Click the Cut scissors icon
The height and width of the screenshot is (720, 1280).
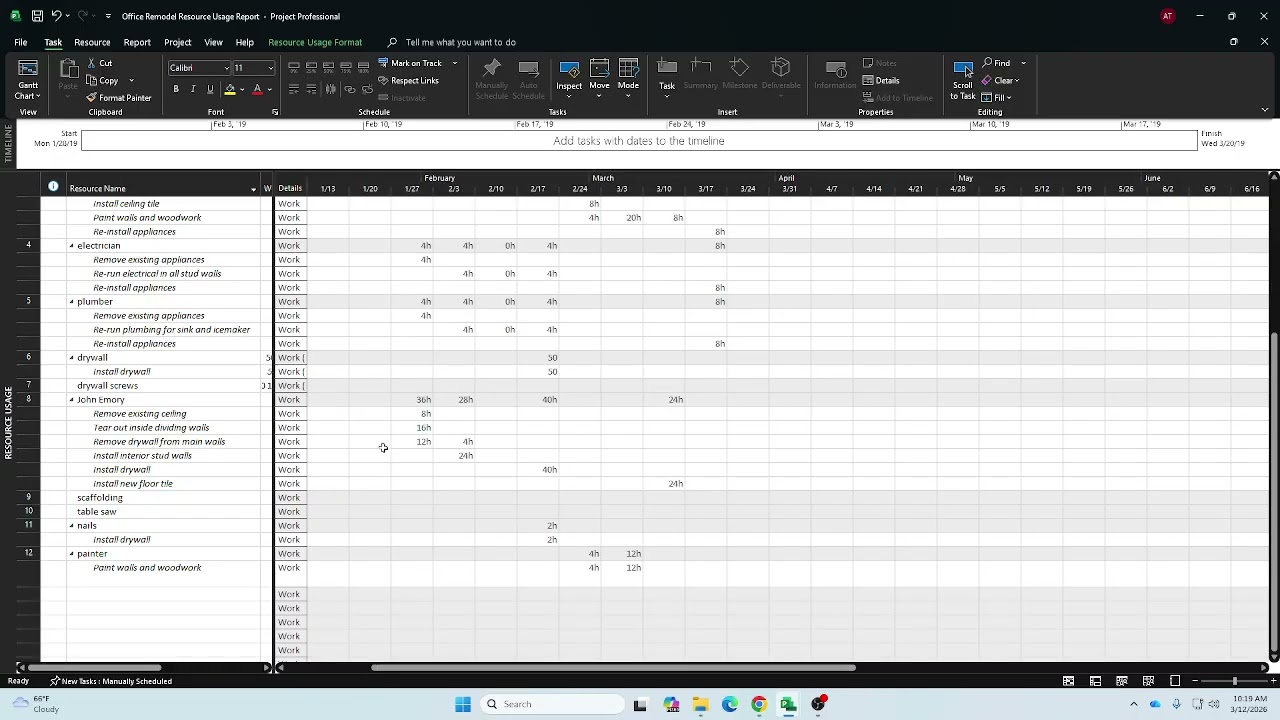point(92,63)
